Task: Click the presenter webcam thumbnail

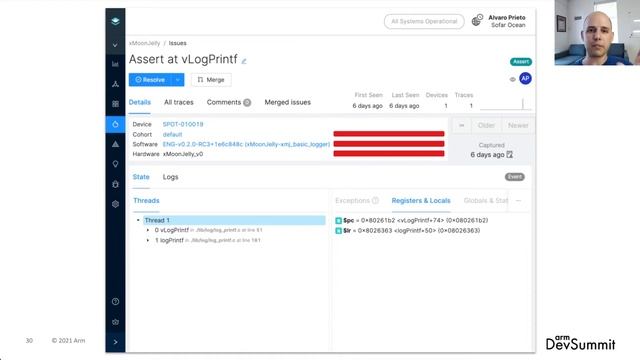Action: (x=597, y=33)
